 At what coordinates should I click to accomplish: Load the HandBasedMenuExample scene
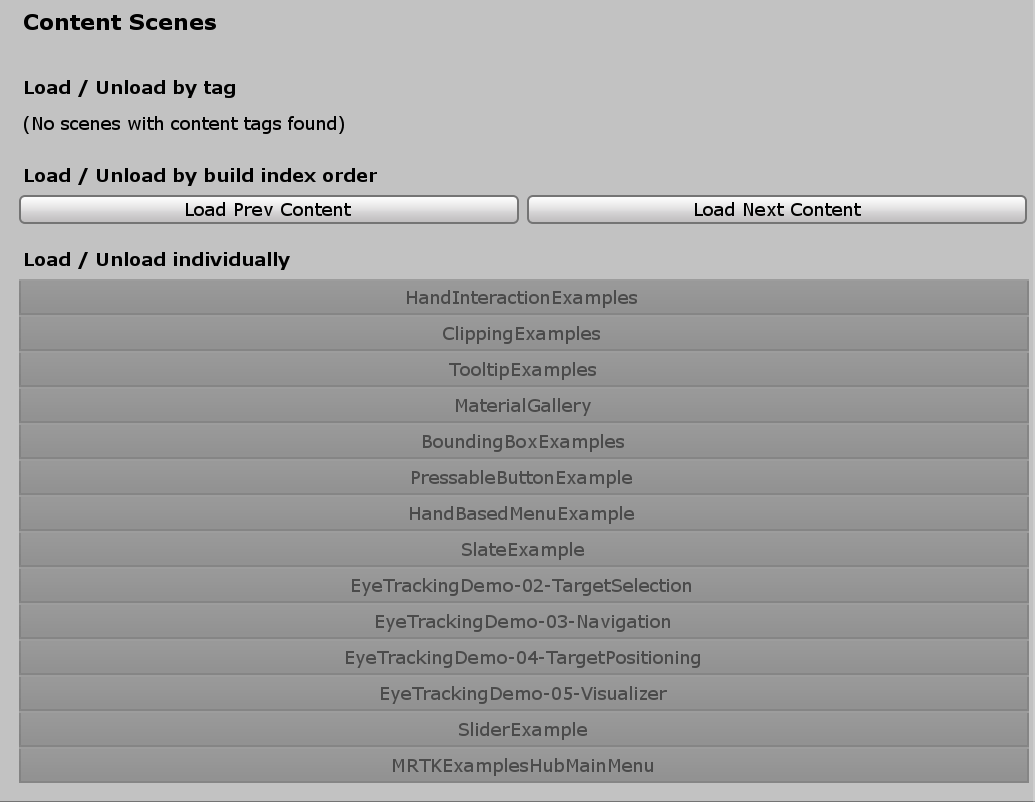coord(521,513)
